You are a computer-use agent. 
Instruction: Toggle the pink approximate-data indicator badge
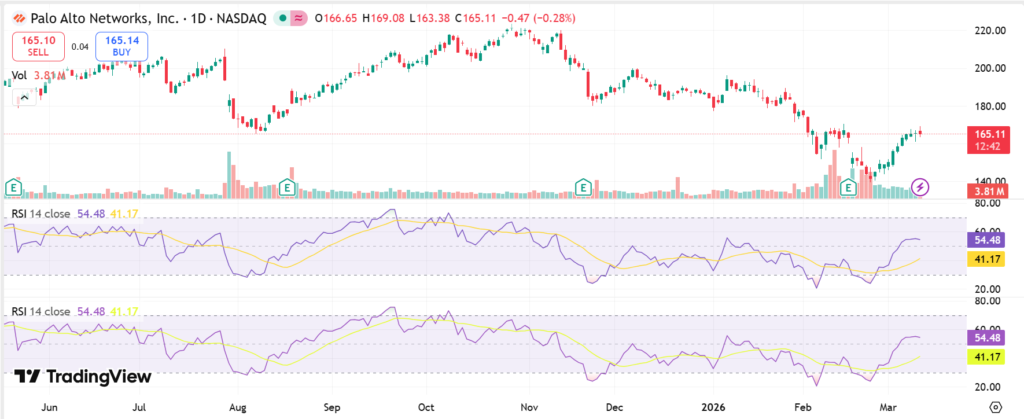point(296,20)
